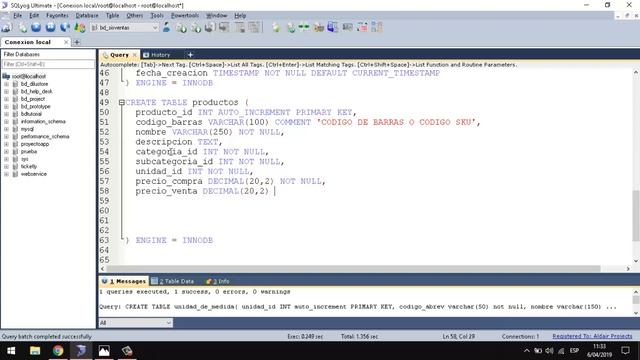Click Execute and edit resultset icon

[x=65, y=27]
